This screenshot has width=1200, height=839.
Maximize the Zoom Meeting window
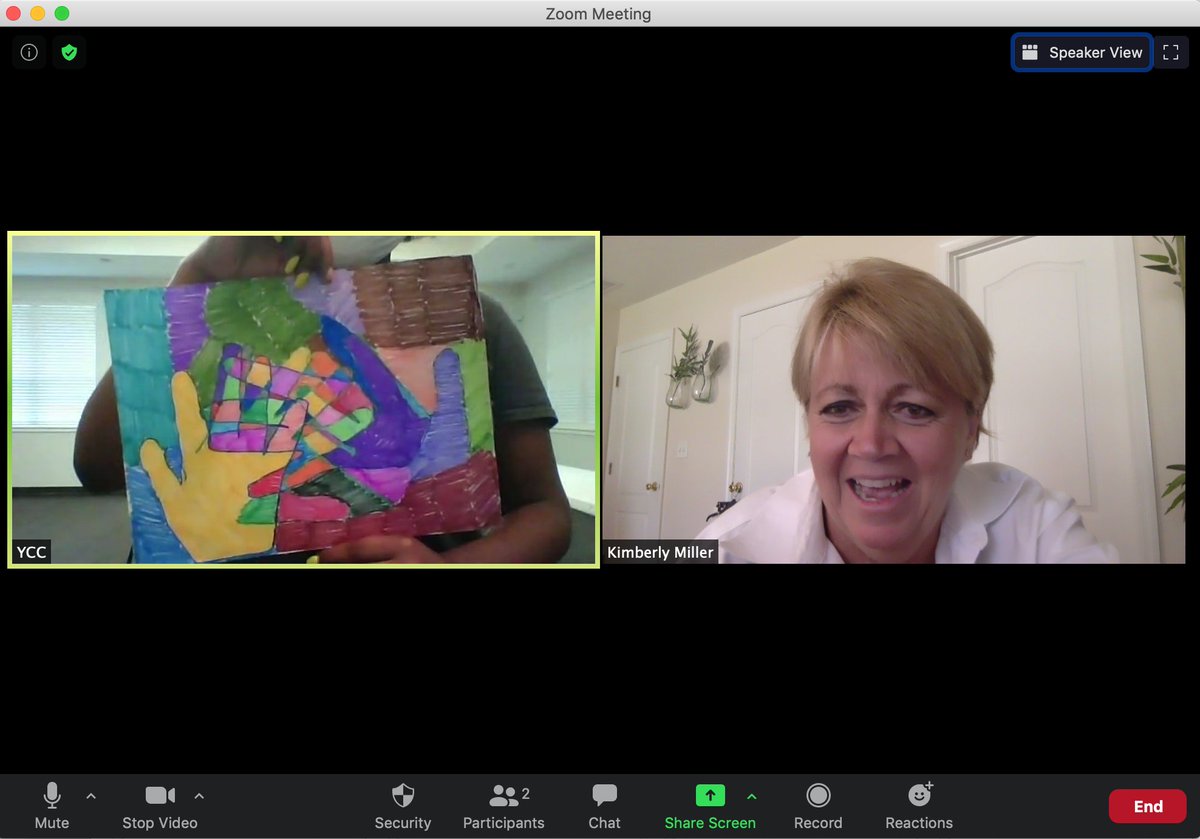62,13
